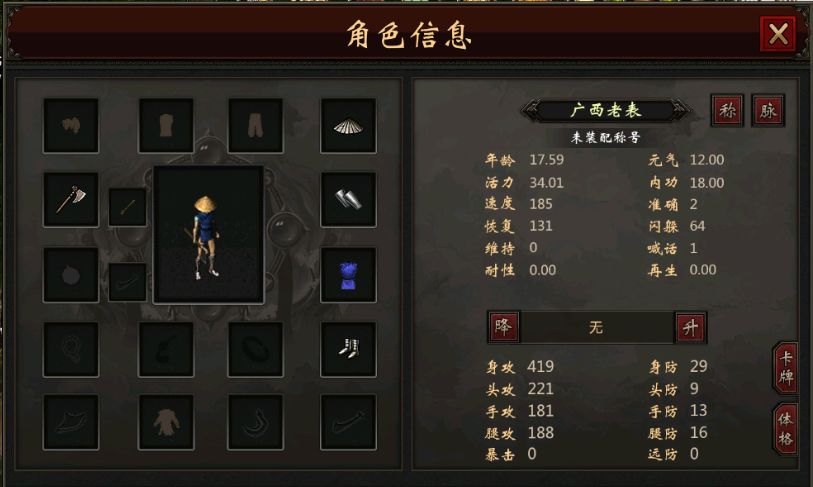The image size is (813, 487).
Task: Click the empty gloves slot at top-left
Action: [x=71, y=126]
